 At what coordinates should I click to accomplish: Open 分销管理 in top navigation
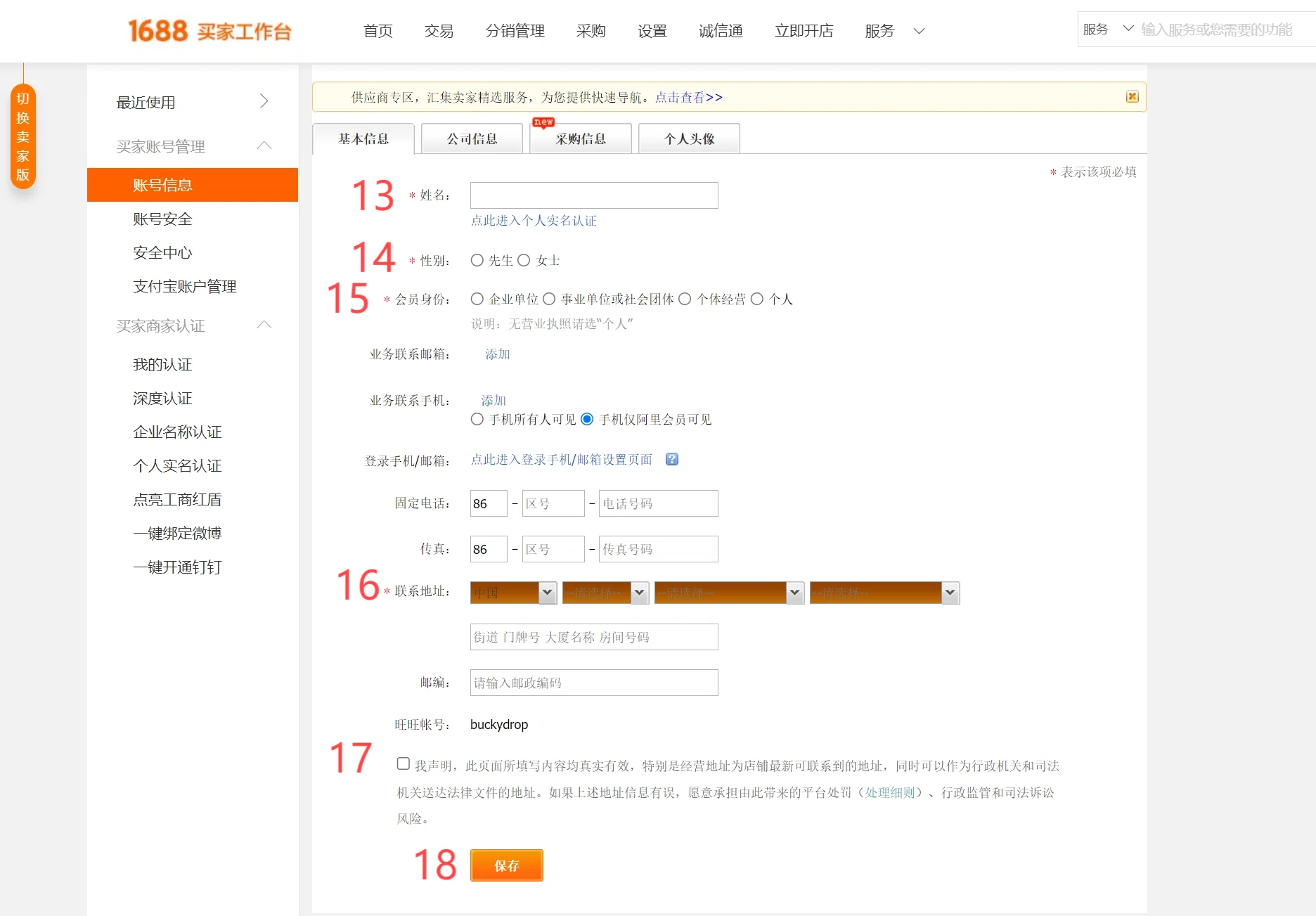515,31
